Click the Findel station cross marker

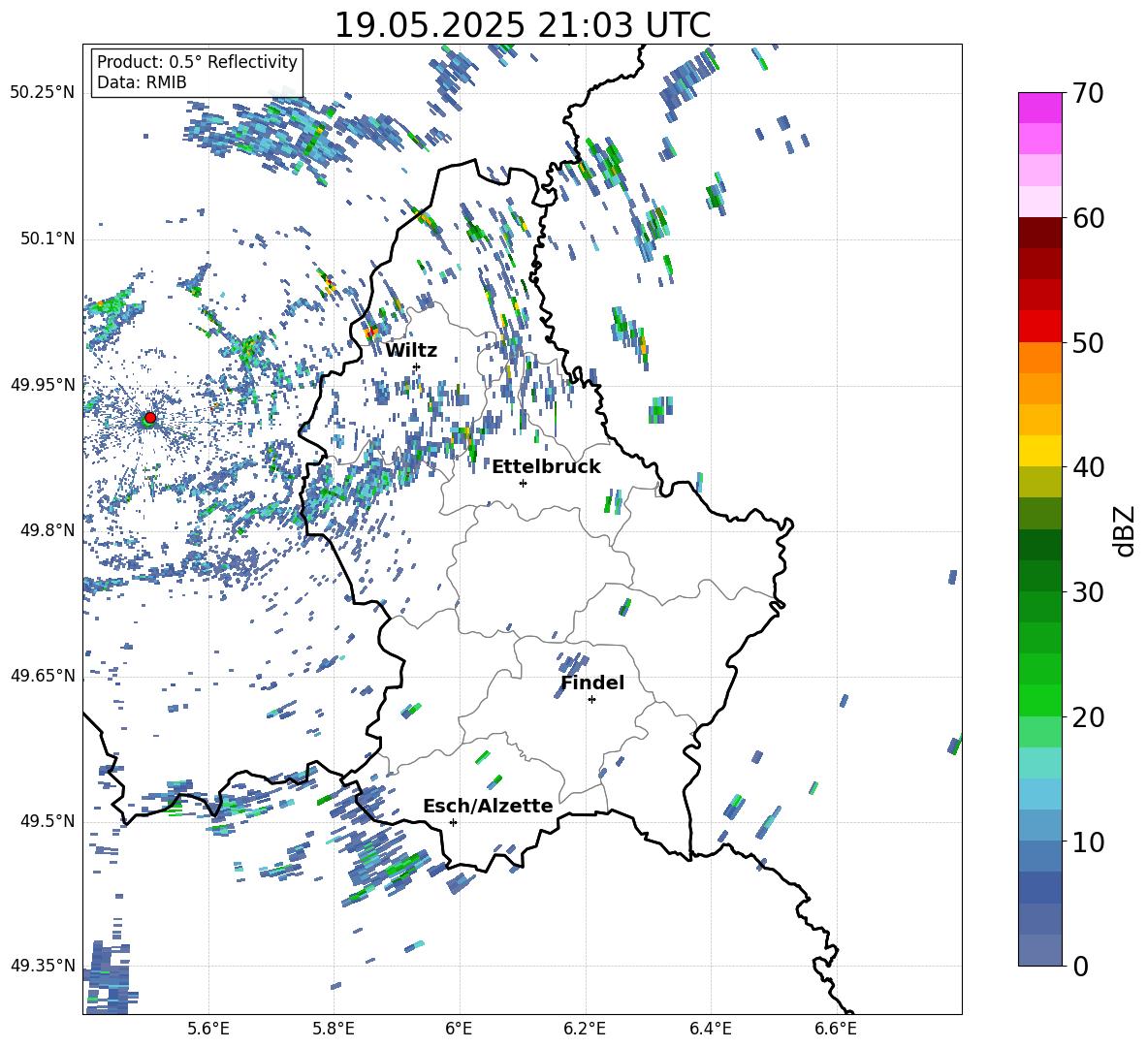pyautogui.click(x=591, y=700)
